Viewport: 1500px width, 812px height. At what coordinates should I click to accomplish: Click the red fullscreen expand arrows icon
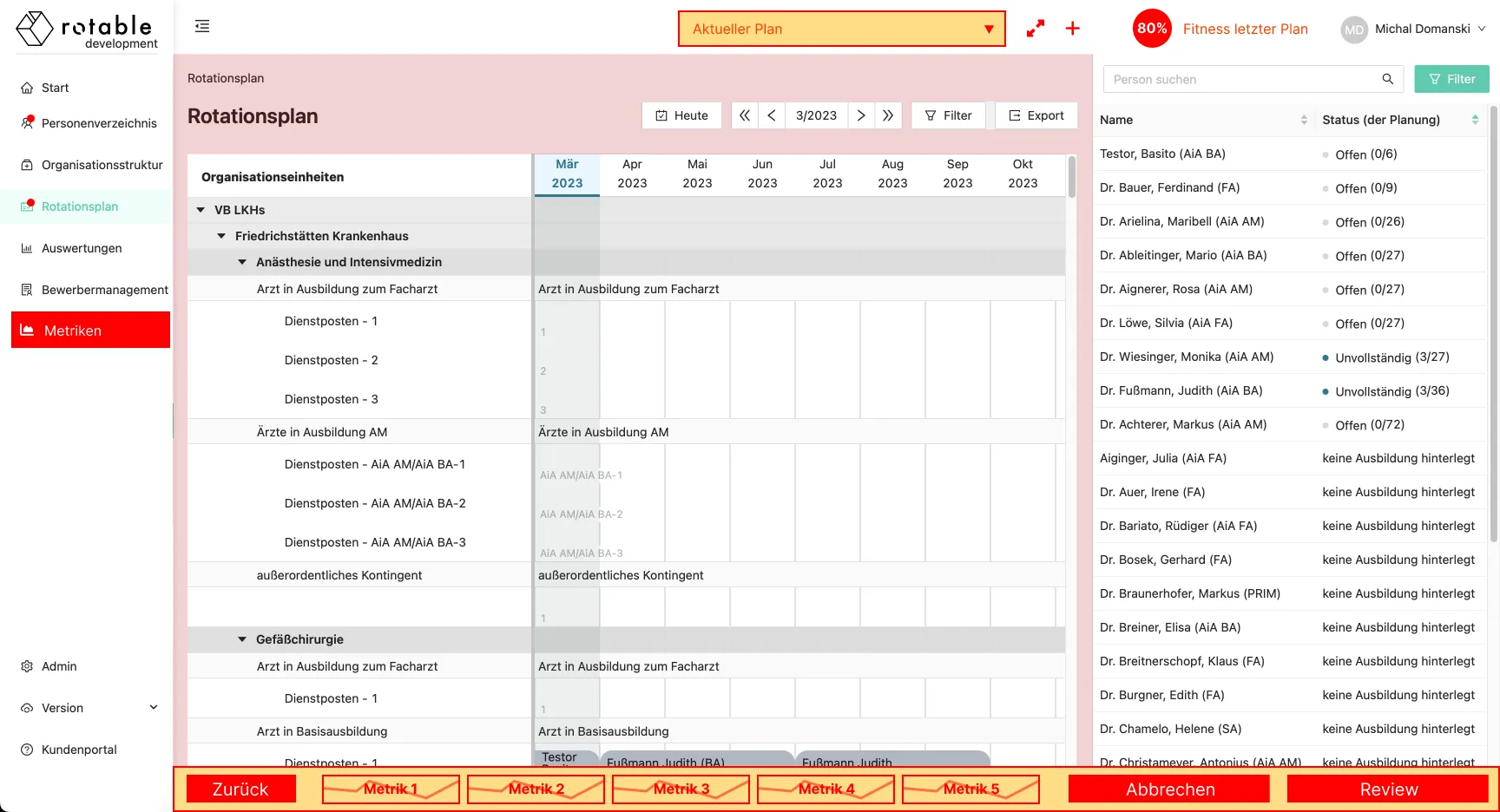[x=1035, y=29]
